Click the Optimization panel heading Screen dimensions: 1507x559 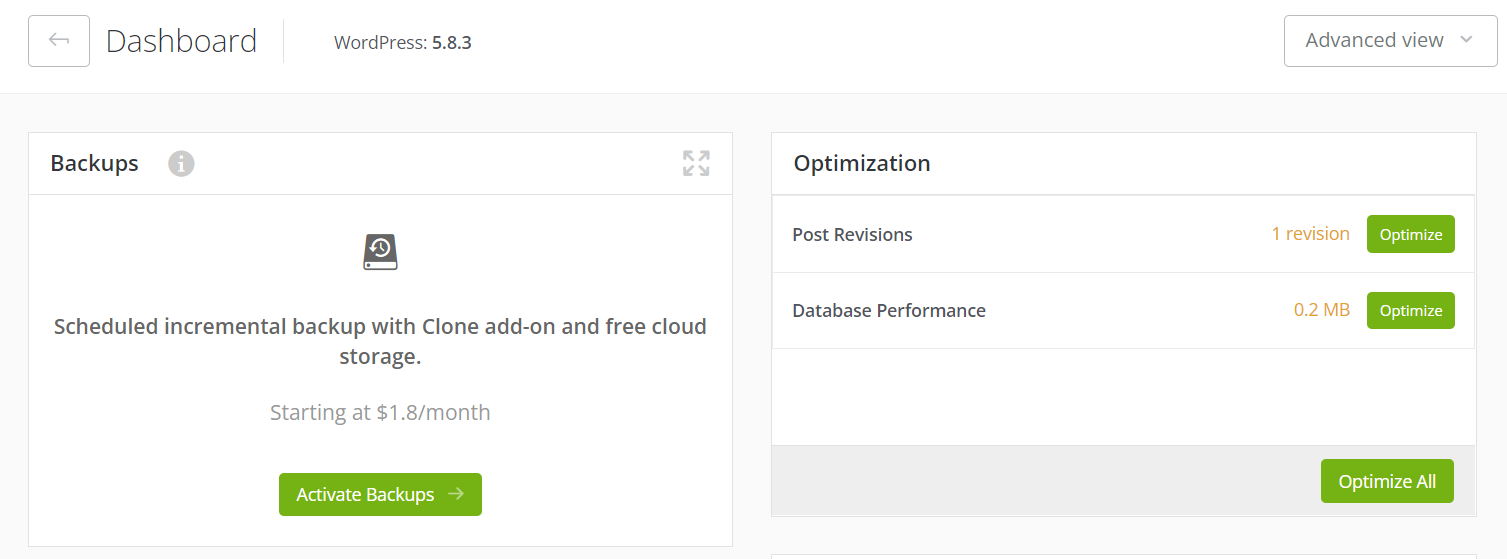(x=861, y=163)
